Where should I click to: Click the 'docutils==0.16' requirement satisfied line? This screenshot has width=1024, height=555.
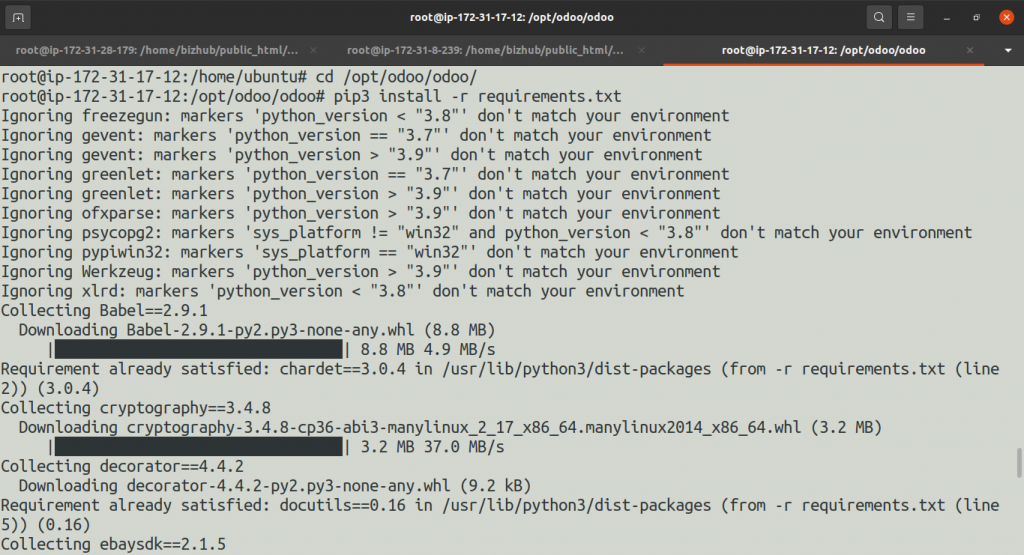click(x=500, y=515)
